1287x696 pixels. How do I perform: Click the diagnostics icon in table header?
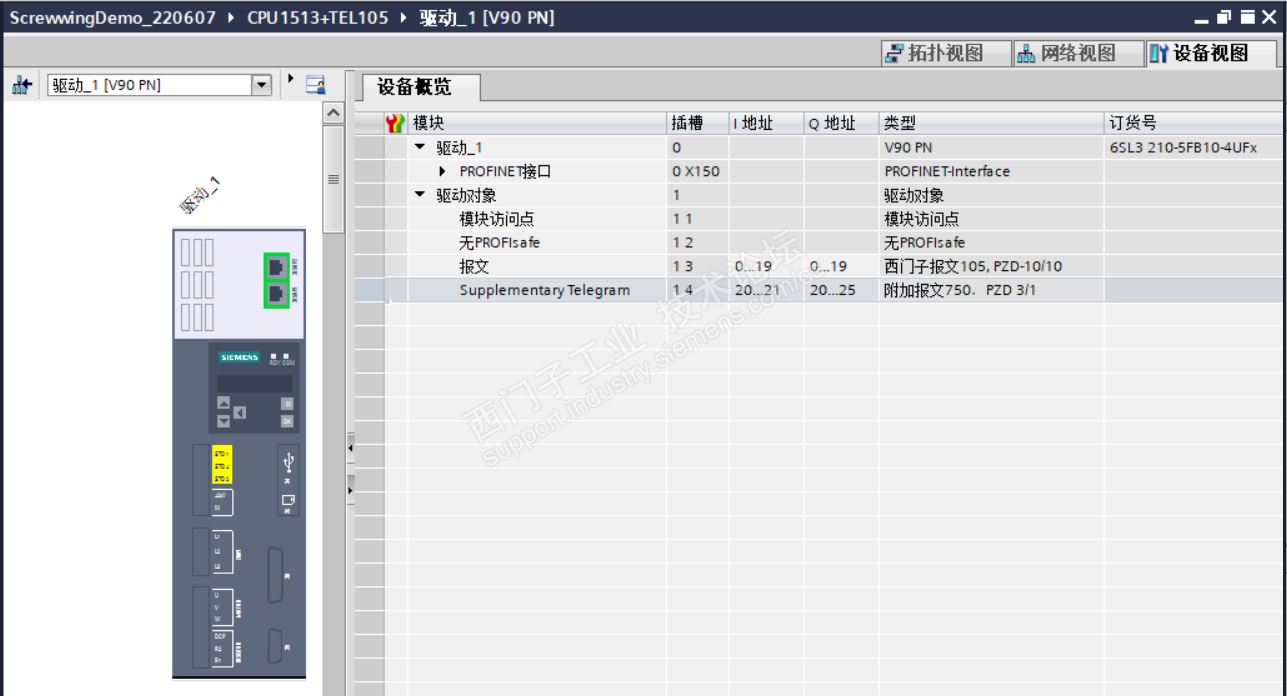tap(395, 124)
